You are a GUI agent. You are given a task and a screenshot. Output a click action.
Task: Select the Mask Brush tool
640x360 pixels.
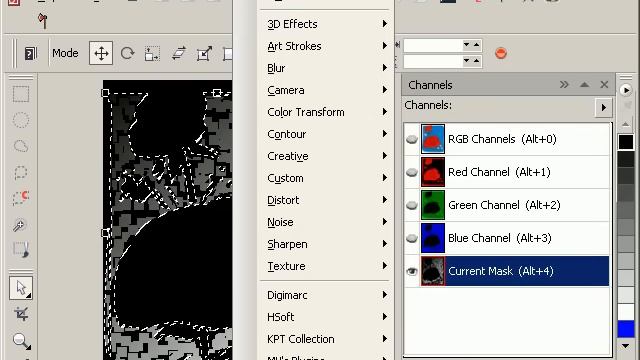(21, 249)
